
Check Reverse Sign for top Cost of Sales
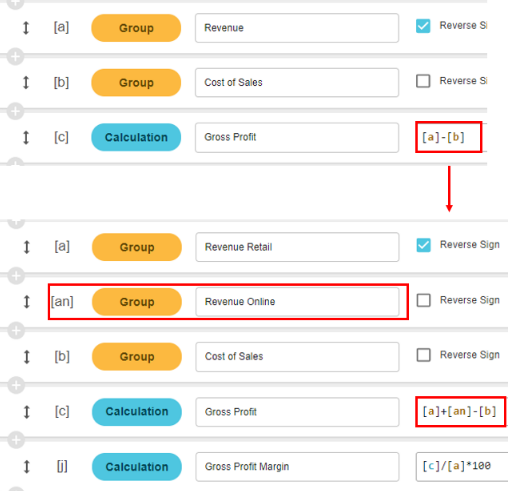pos(423,81)
